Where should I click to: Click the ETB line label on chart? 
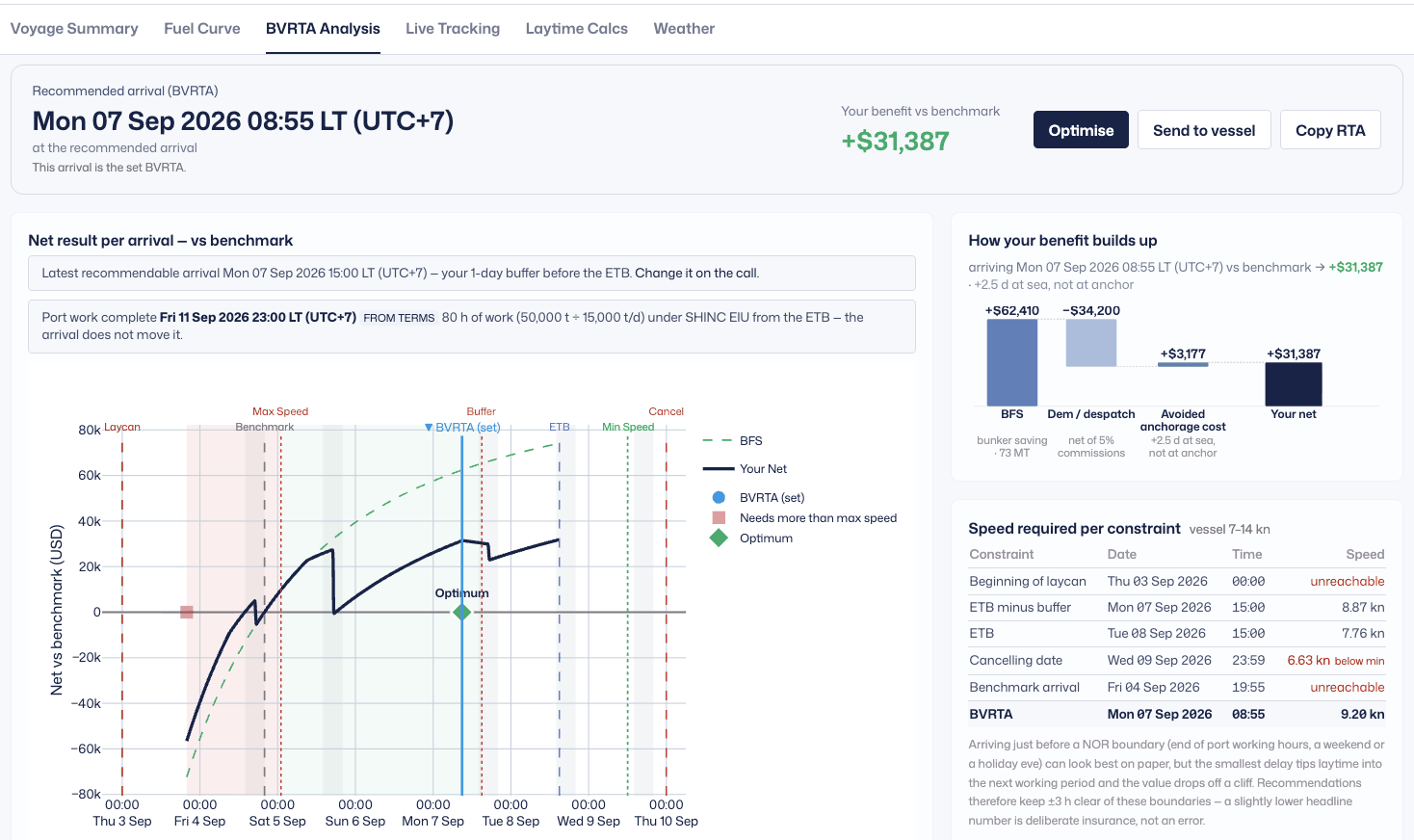coord(560,427)
